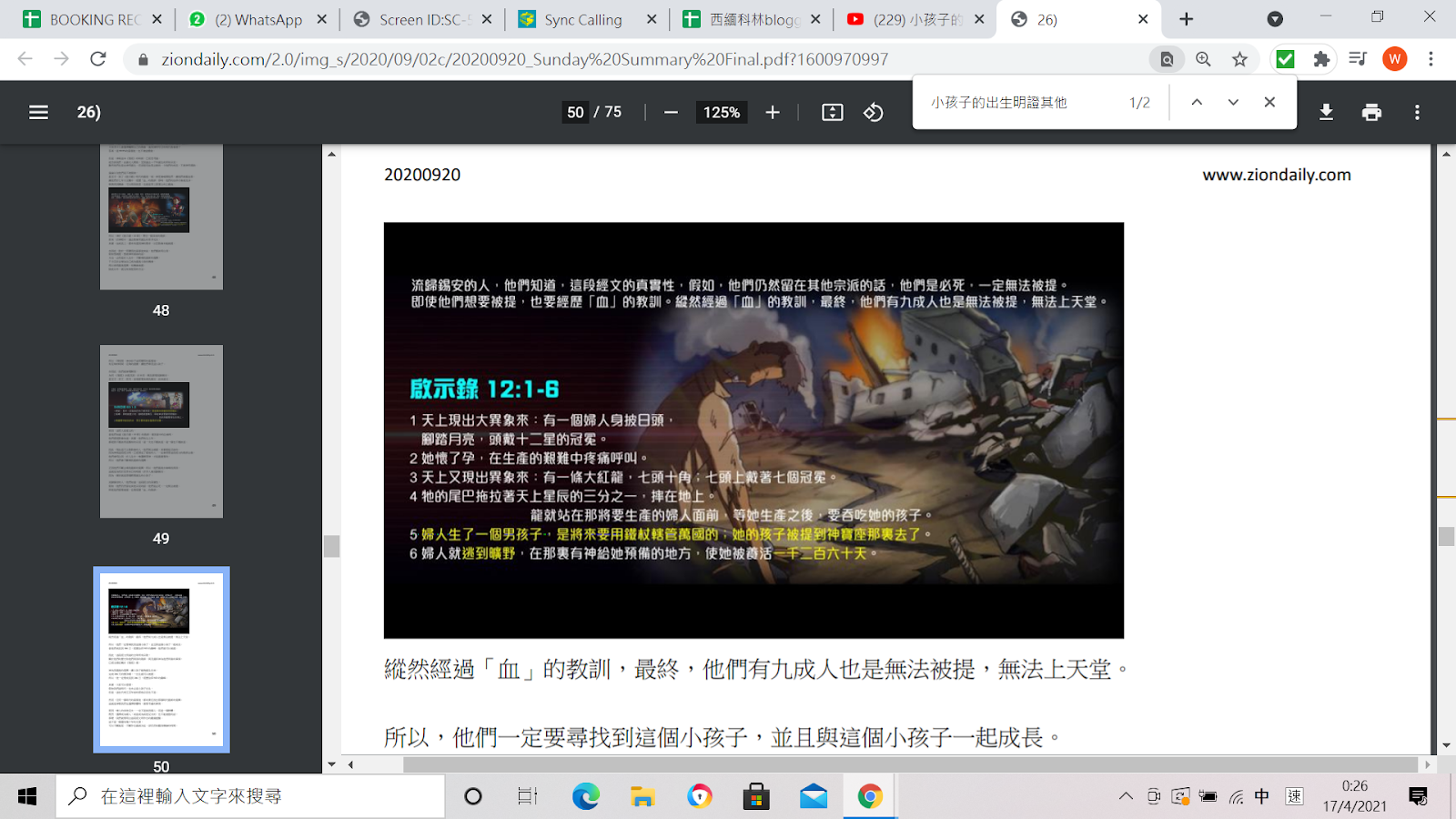Click the embedded Revelation slide image
The height and width of the screenshot is (819, 1456).
pyautogui.click(x=753, y=430)
